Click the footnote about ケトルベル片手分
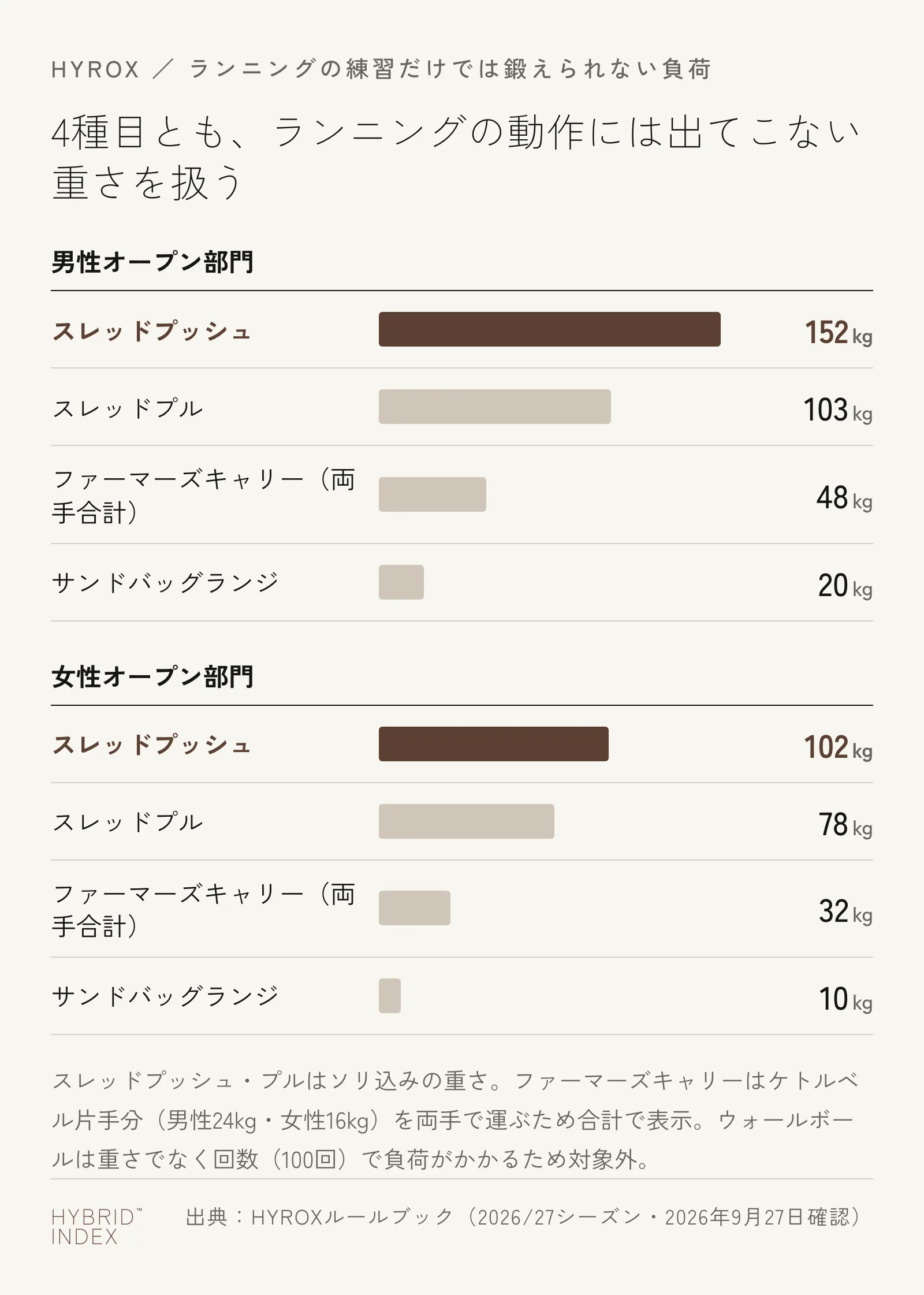Screen dimensions: 924x1295 click(455, 1120)
